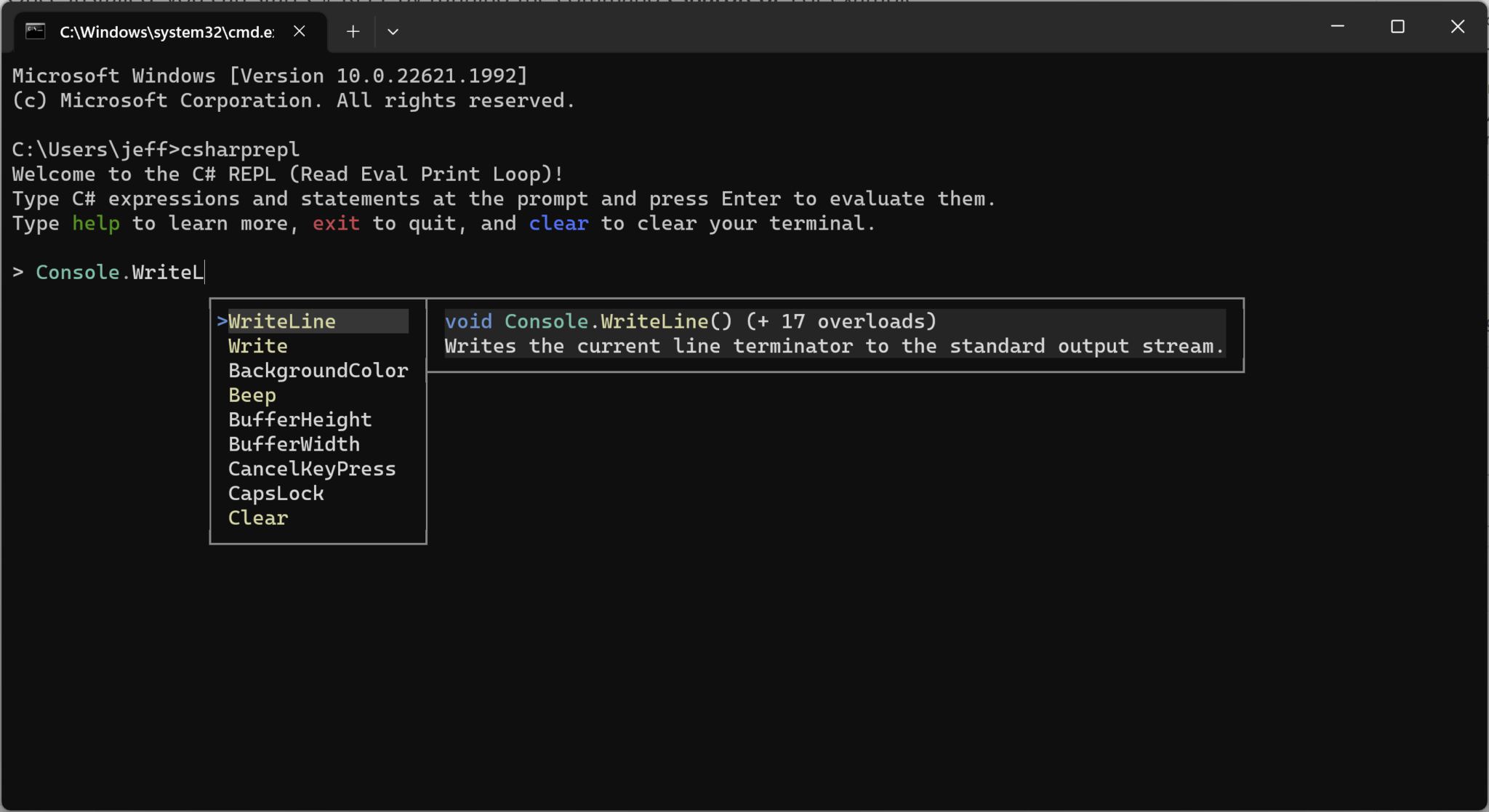The height and width of the screenshot is (812, 1489).
Task: Select CancelKeyPress from the popup
Action: (x=312, y=468)
